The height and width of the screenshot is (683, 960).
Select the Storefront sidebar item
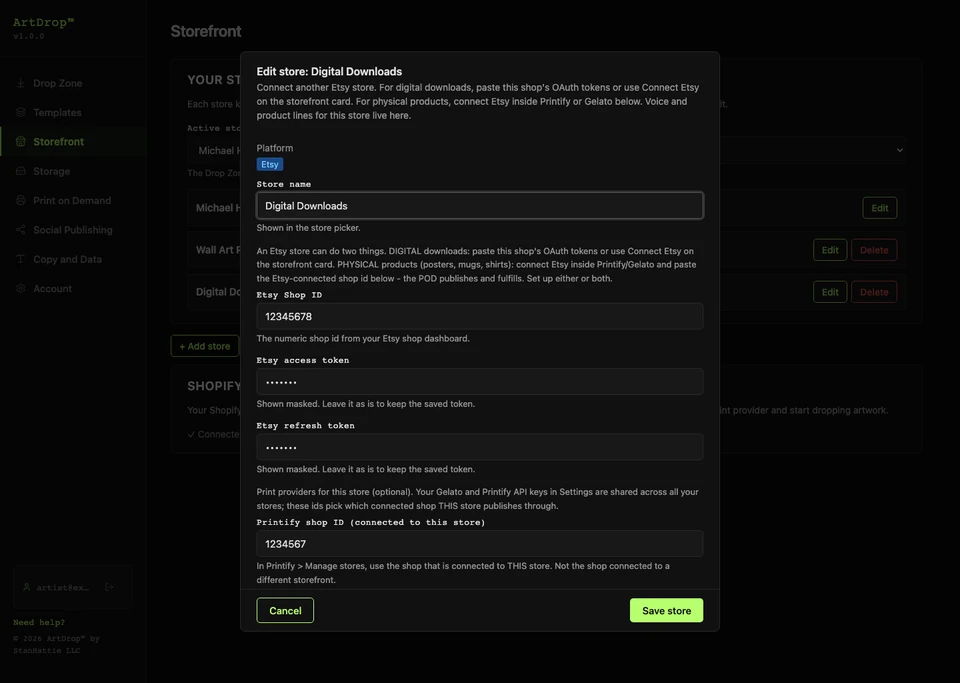(x=73, y=142)
